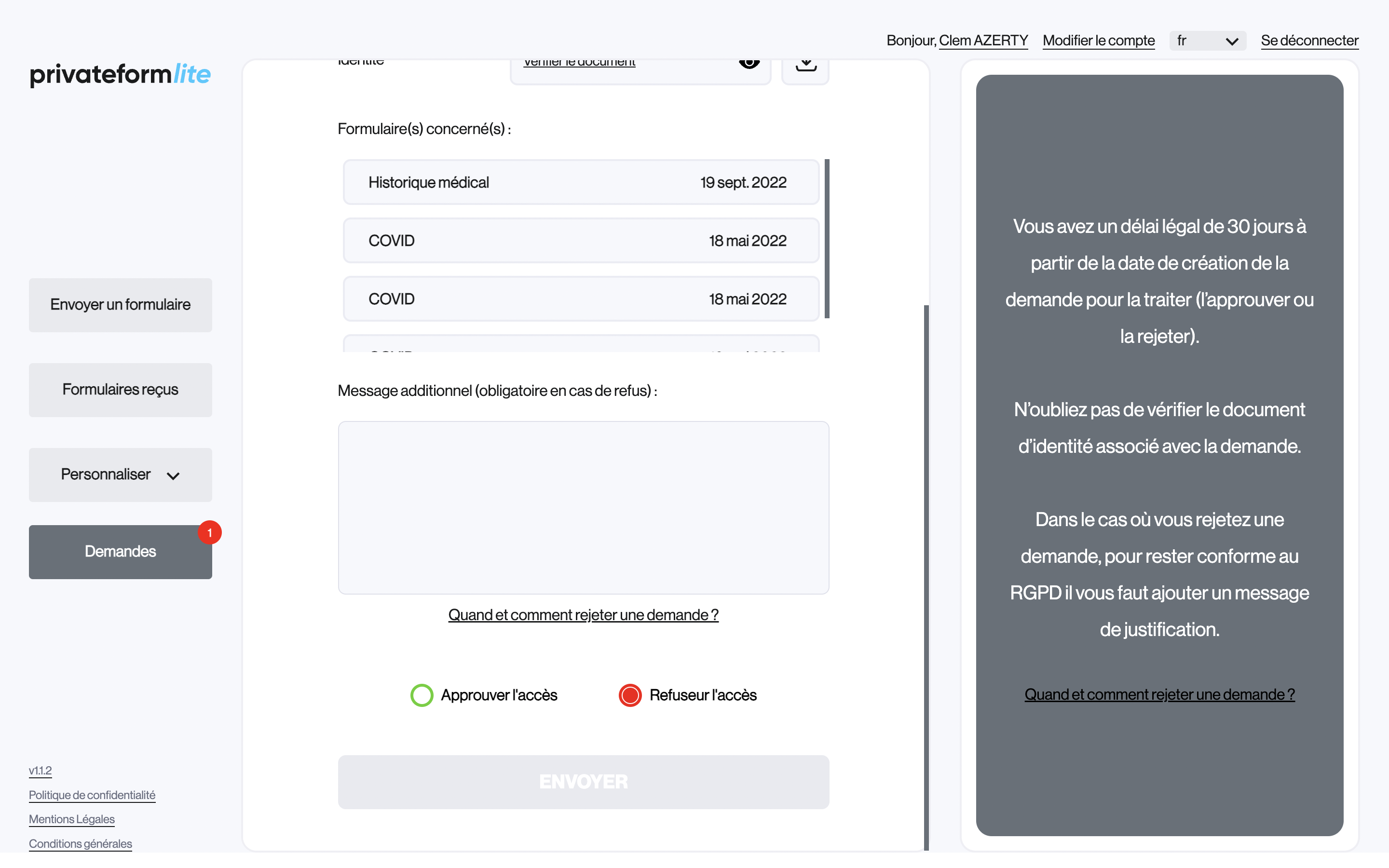Open "Politique de confidentialité"
This screenshot has height=868, width=1389.
click(x=92, y=795)
